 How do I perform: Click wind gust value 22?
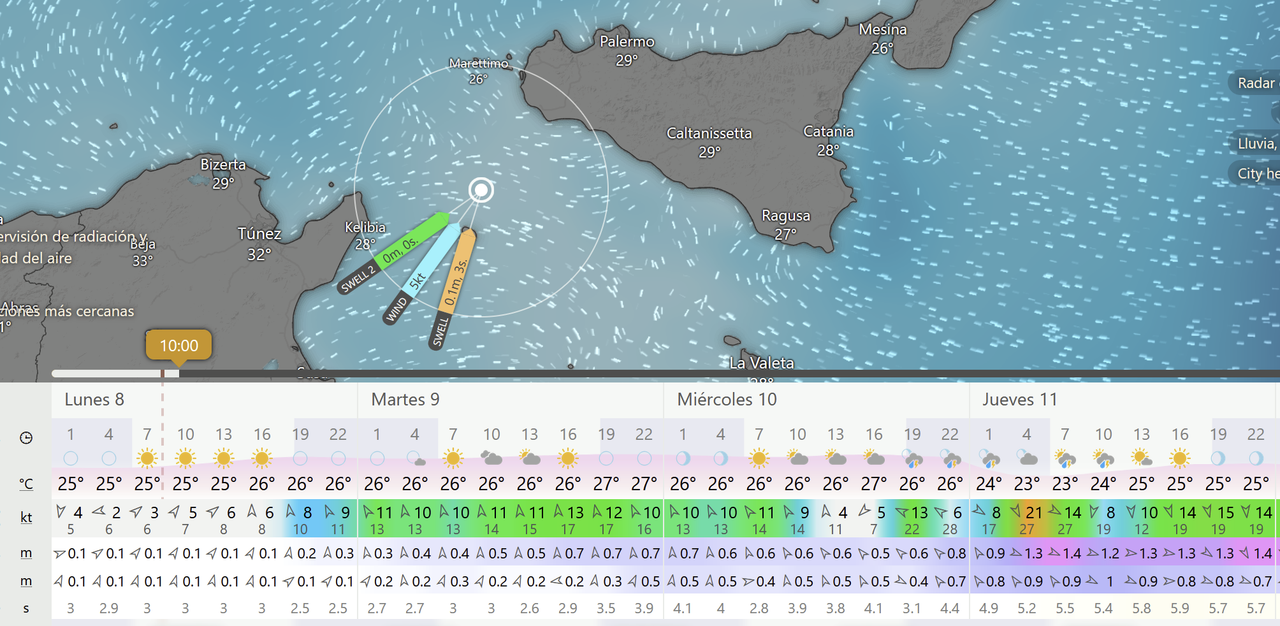click(x=912, y=530)
